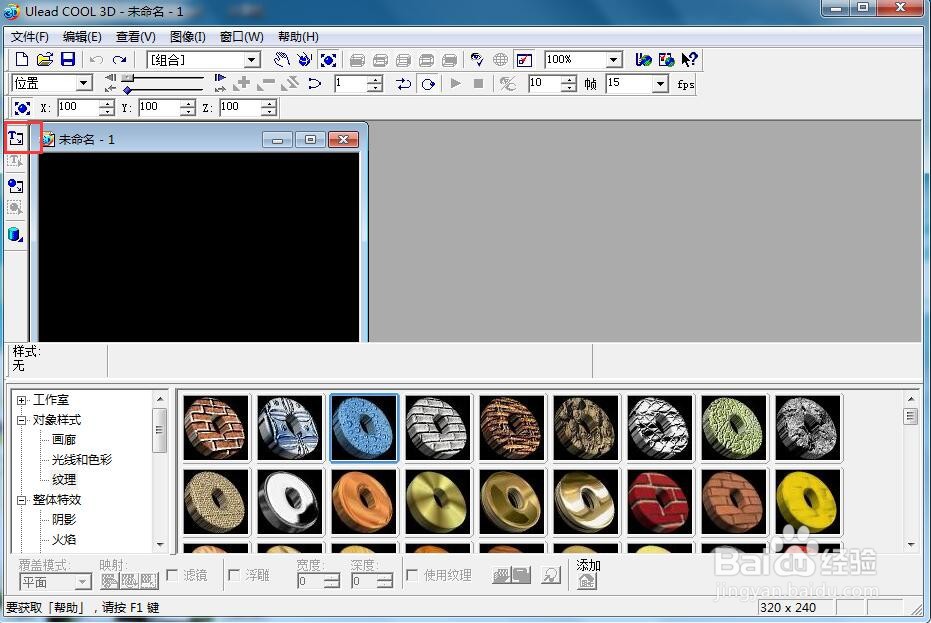Image resolution: width=931 pixels, height=623 pixels.
Task: Increase the current frame number spinner
Action: click(375, 79)
